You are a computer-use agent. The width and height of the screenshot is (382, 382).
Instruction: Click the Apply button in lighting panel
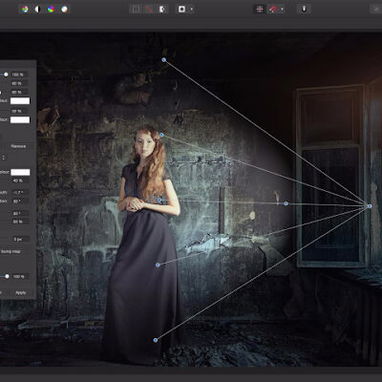click(x=21, y=293)
